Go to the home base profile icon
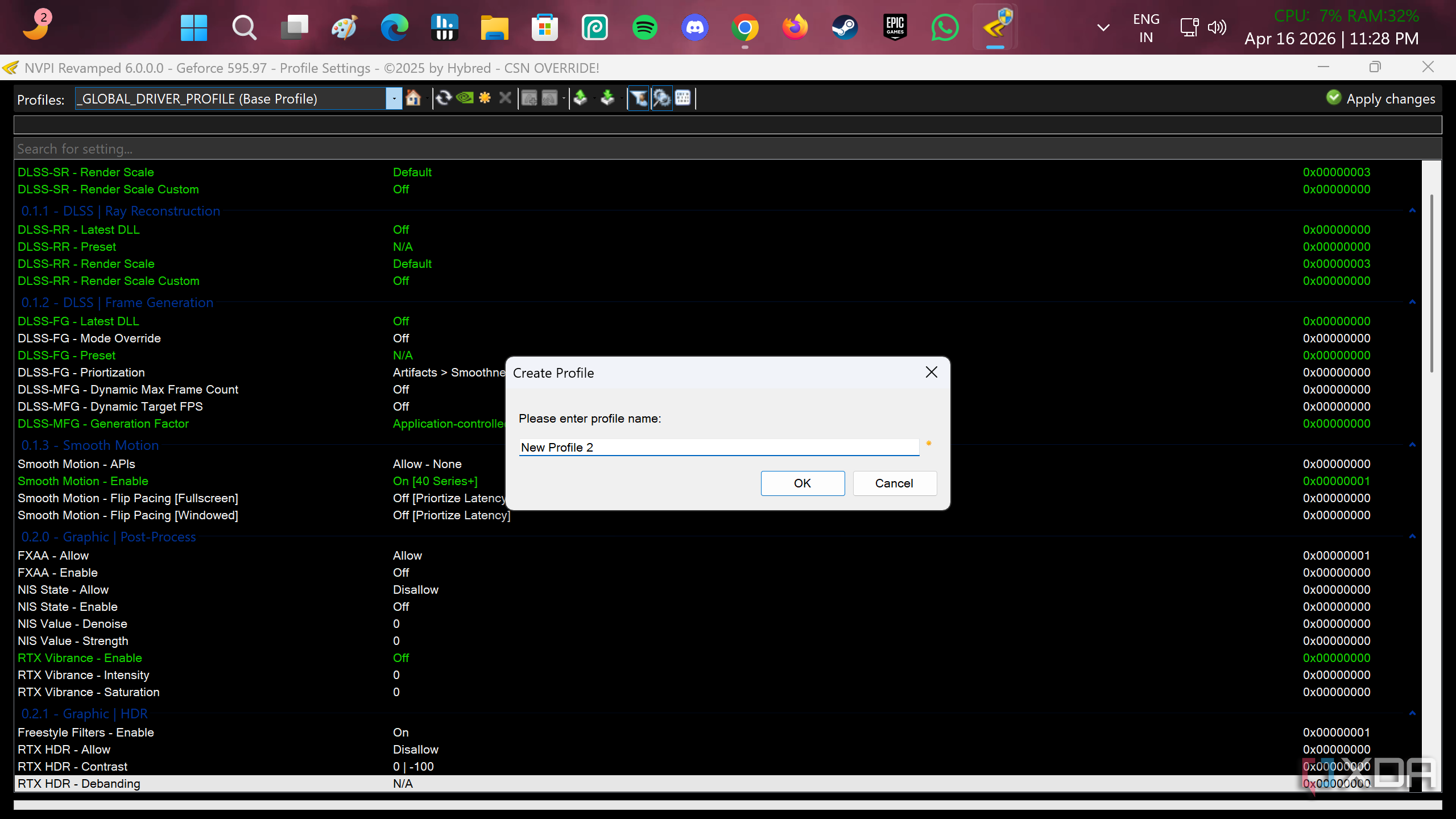 click(x=413, y=98)
